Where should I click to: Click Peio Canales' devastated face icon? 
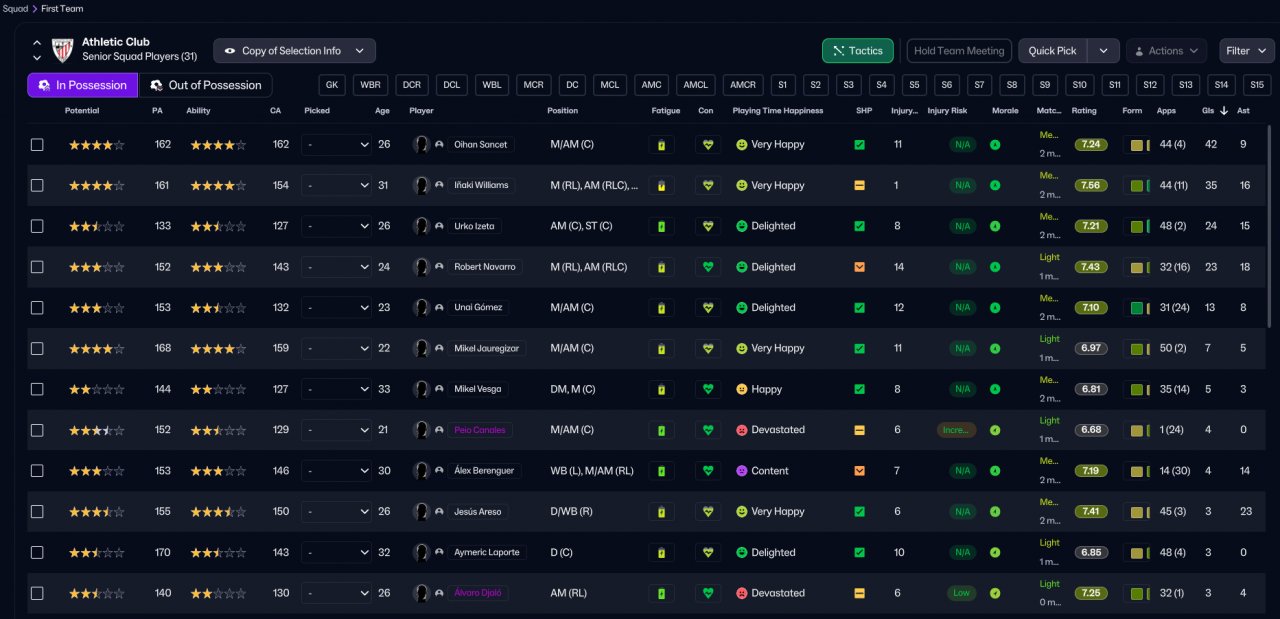point(742,430)
